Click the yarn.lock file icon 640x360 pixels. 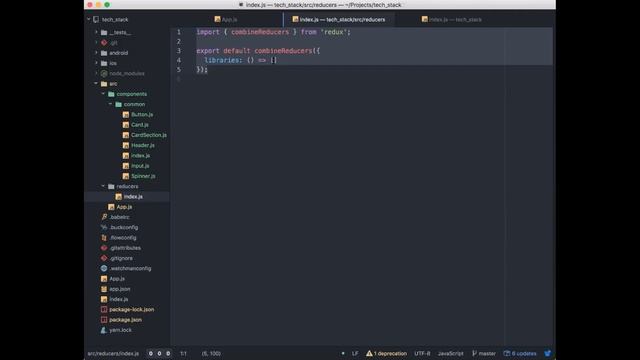click(x=104, y=330)
